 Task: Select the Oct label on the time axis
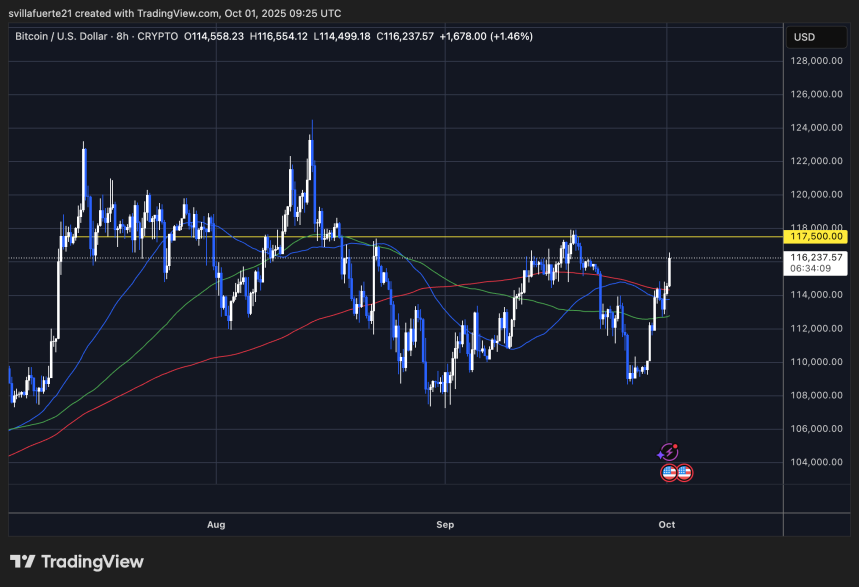666,524
